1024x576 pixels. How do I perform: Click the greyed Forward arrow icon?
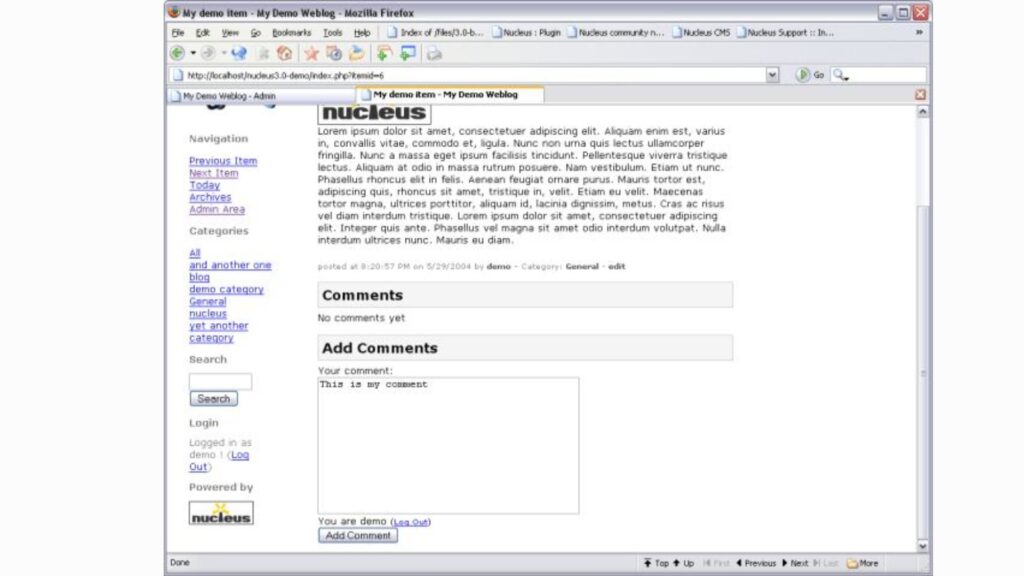[208, 53]
